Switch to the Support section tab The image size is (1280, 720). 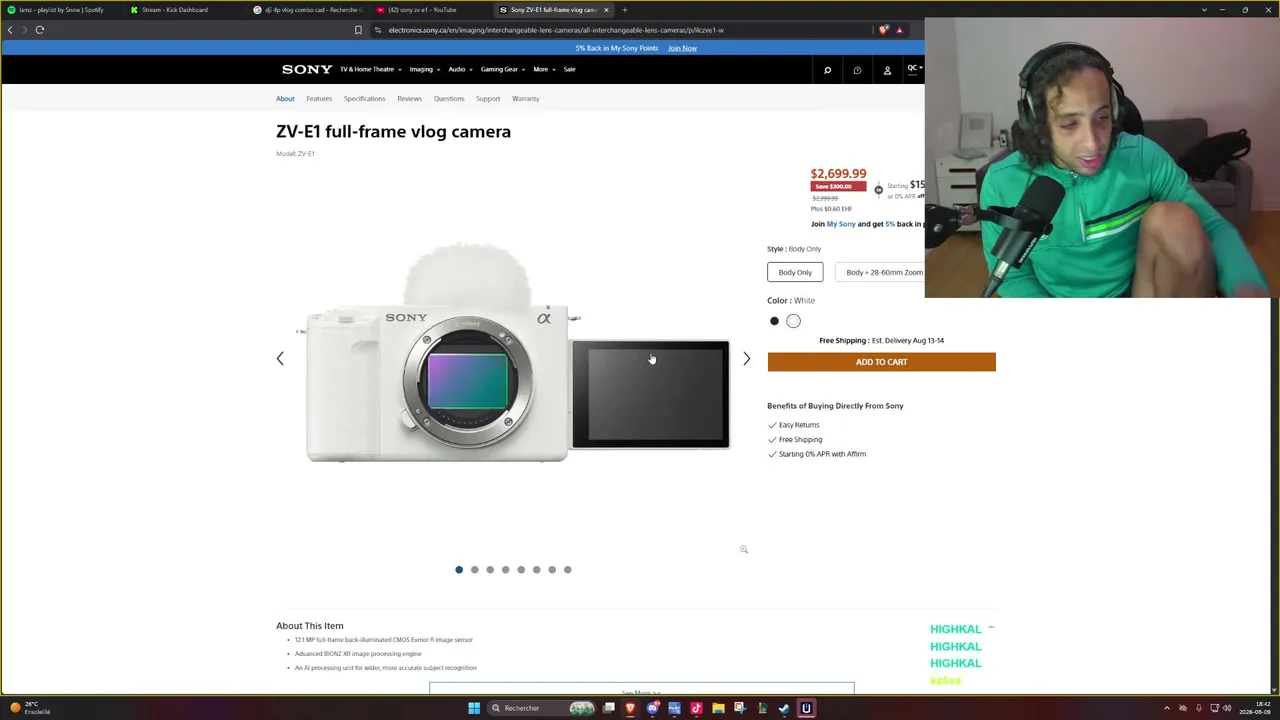[488, 98]
